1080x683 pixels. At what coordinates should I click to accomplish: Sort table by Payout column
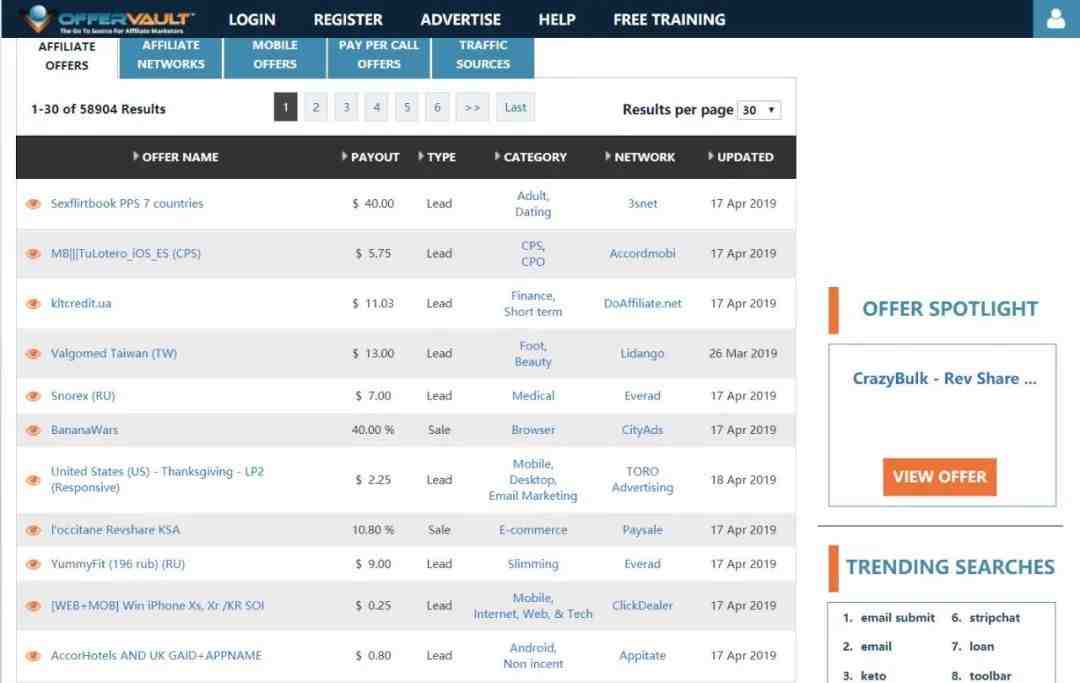pos(371,157)
